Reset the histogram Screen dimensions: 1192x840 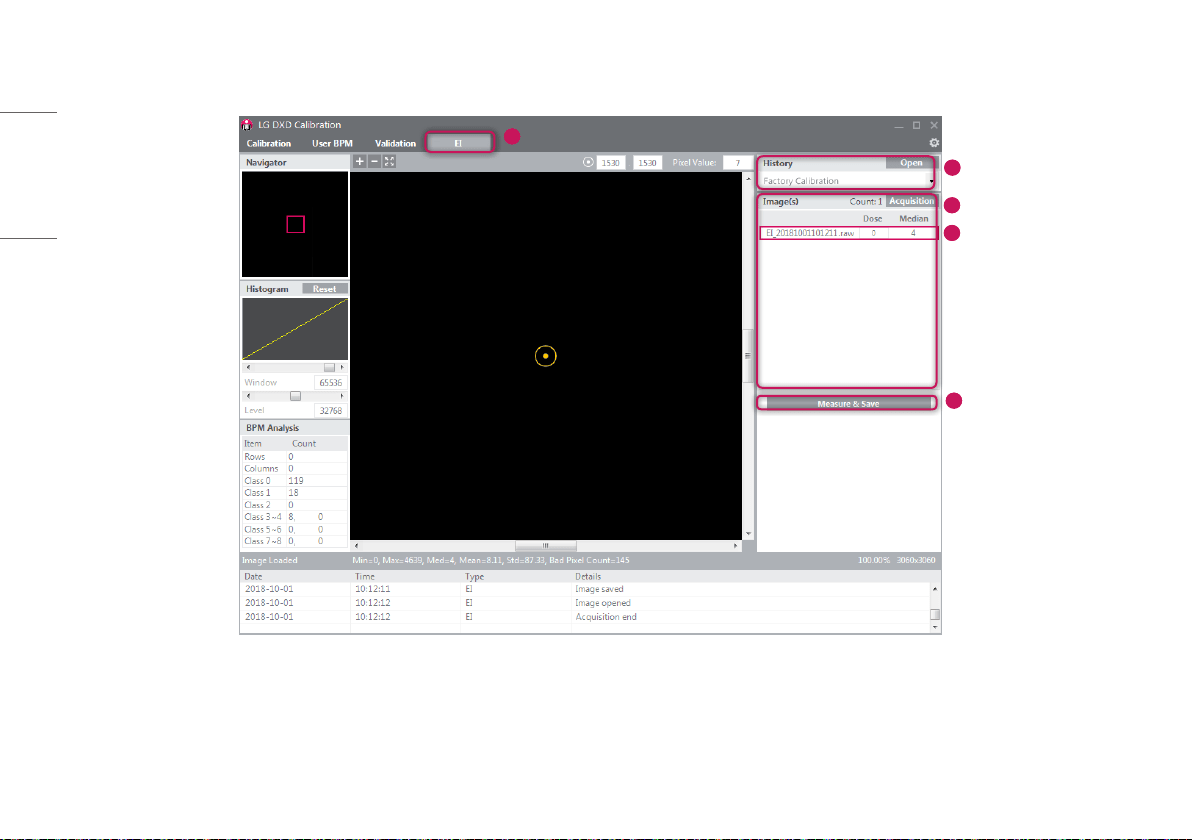tap(325, 289)
